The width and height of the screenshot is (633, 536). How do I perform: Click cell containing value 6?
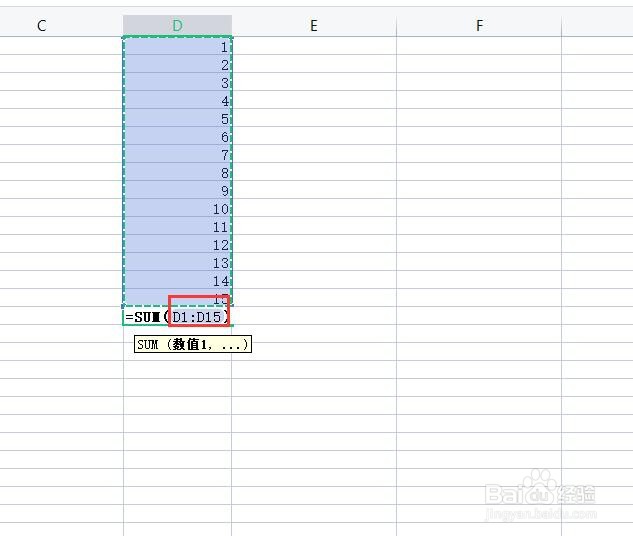click(177, 136)
